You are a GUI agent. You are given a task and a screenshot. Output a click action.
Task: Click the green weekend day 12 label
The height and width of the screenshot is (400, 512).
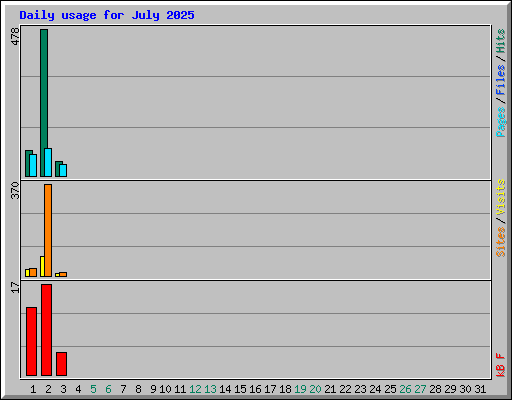[195, 389]
